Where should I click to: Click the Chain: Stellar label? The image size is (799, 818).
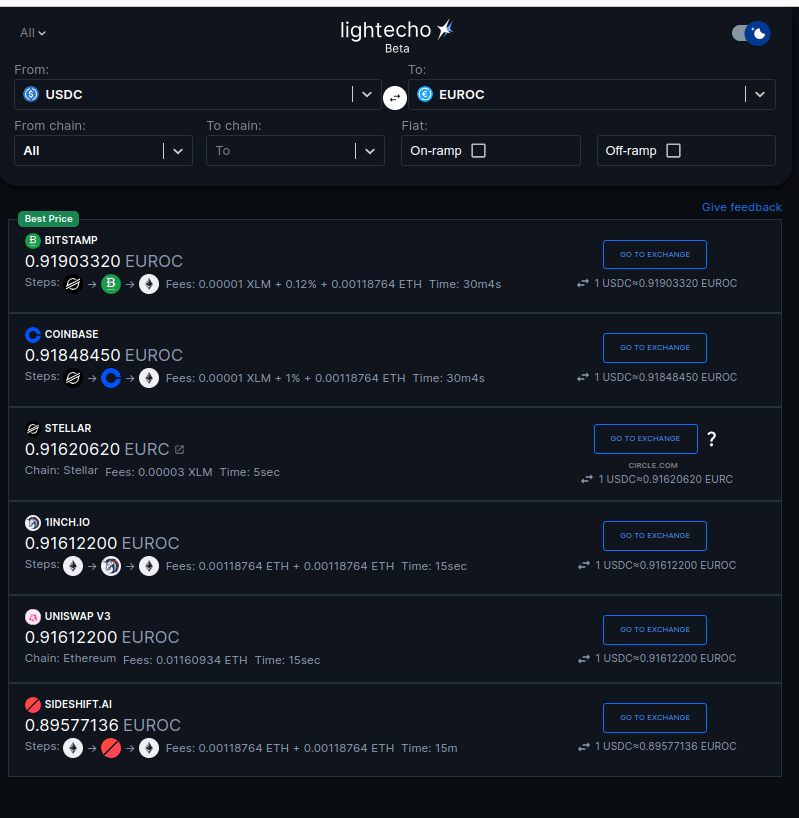(62, 470)
